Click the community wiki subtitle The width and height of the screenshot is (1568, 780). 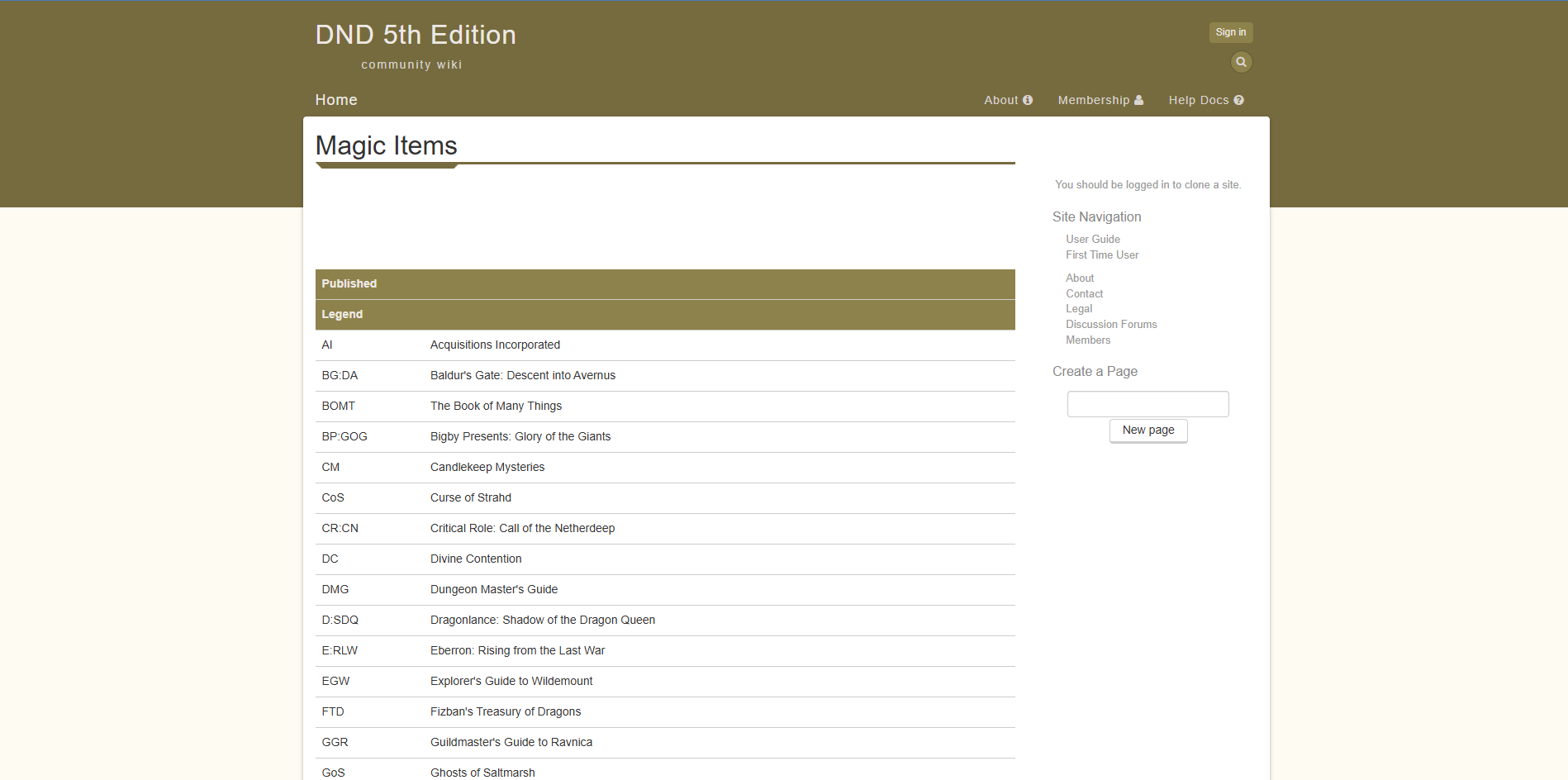[411, 64]
